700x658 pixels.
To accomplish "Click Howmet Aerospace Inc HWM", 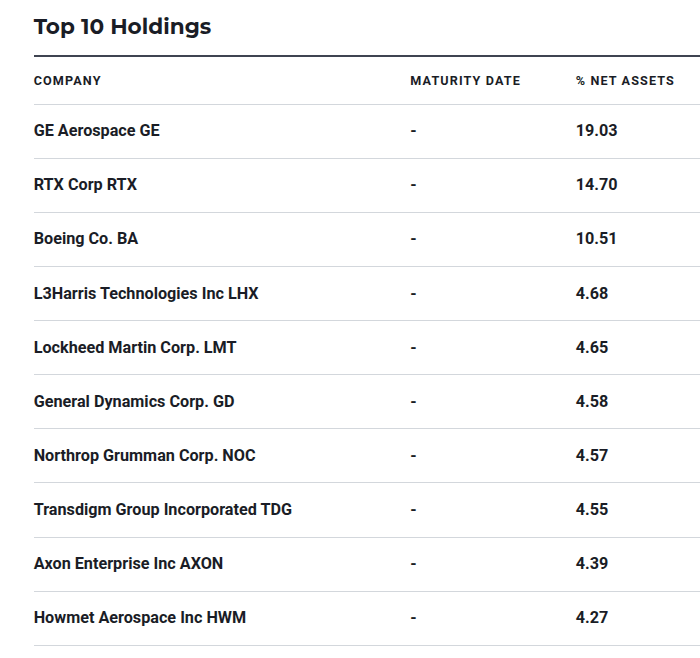I will (140, 617).
